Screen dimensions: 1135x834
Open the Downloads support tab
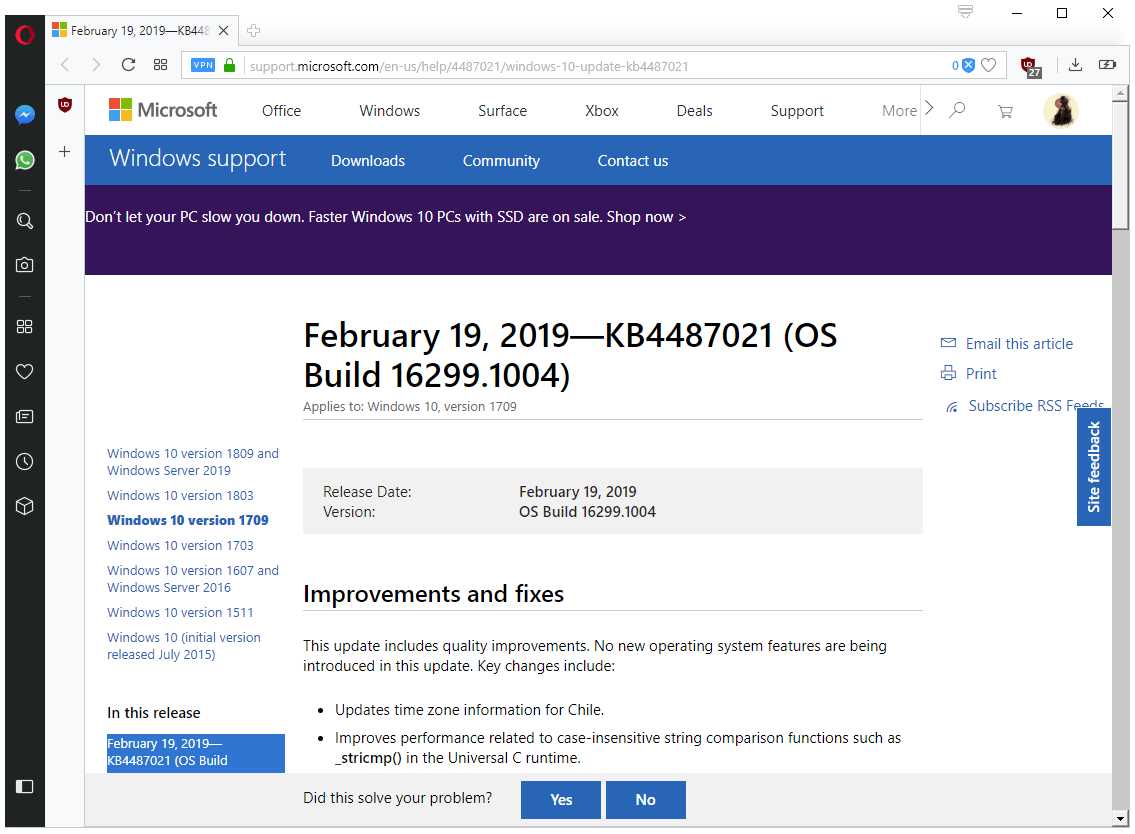click(x=368, y=161)
